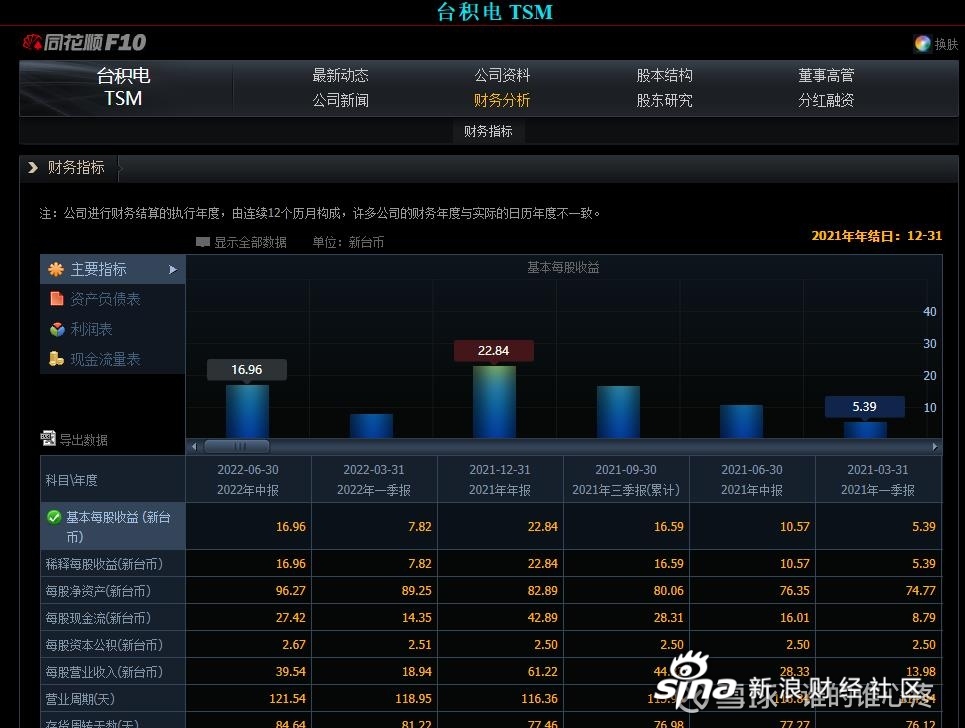This screenshot has width=965, height=728.
Task: Click the 台积电 TSM company name
Action: (x=123, y=87)
